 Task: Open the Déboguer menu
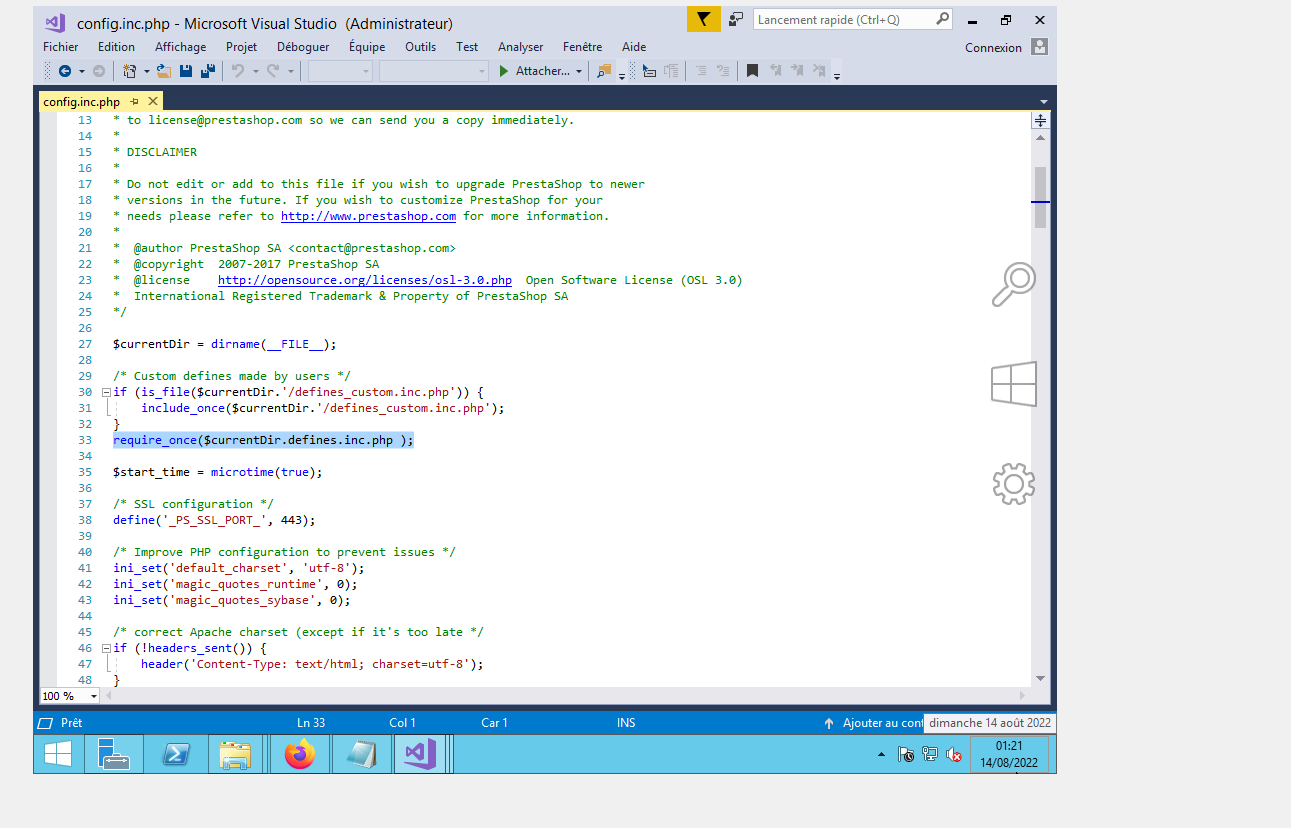[303, 47]
